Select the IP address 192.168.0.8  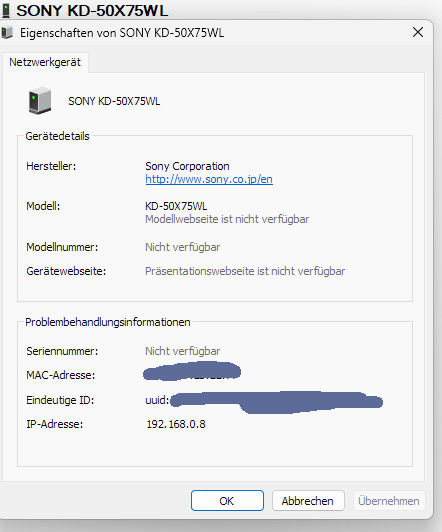[x=176, y=424]
